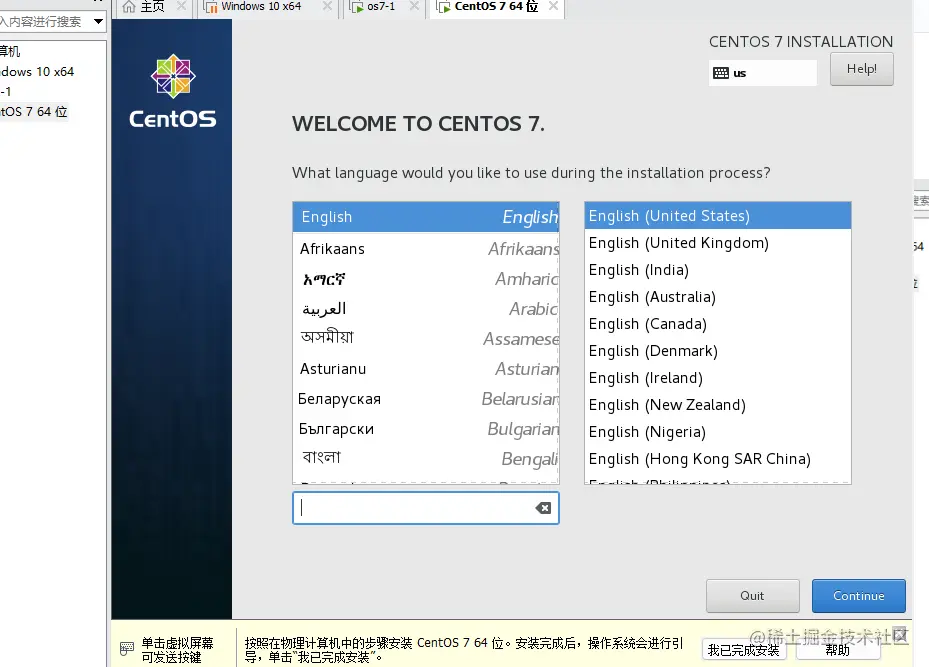929x667 pixels.
Task: Select Windows 10 x64 in library tree
Action: [37, 72]
